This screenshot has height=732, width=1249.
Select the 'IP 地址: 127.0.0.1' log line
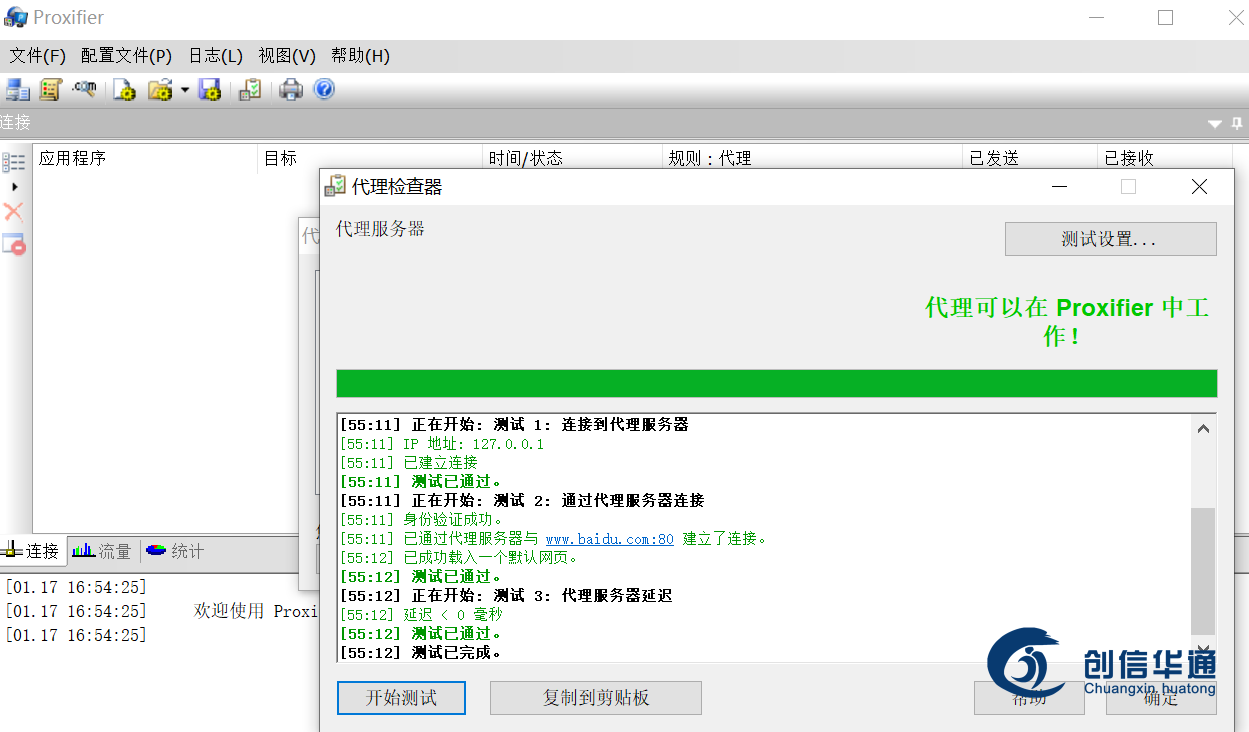click(442, 444)
